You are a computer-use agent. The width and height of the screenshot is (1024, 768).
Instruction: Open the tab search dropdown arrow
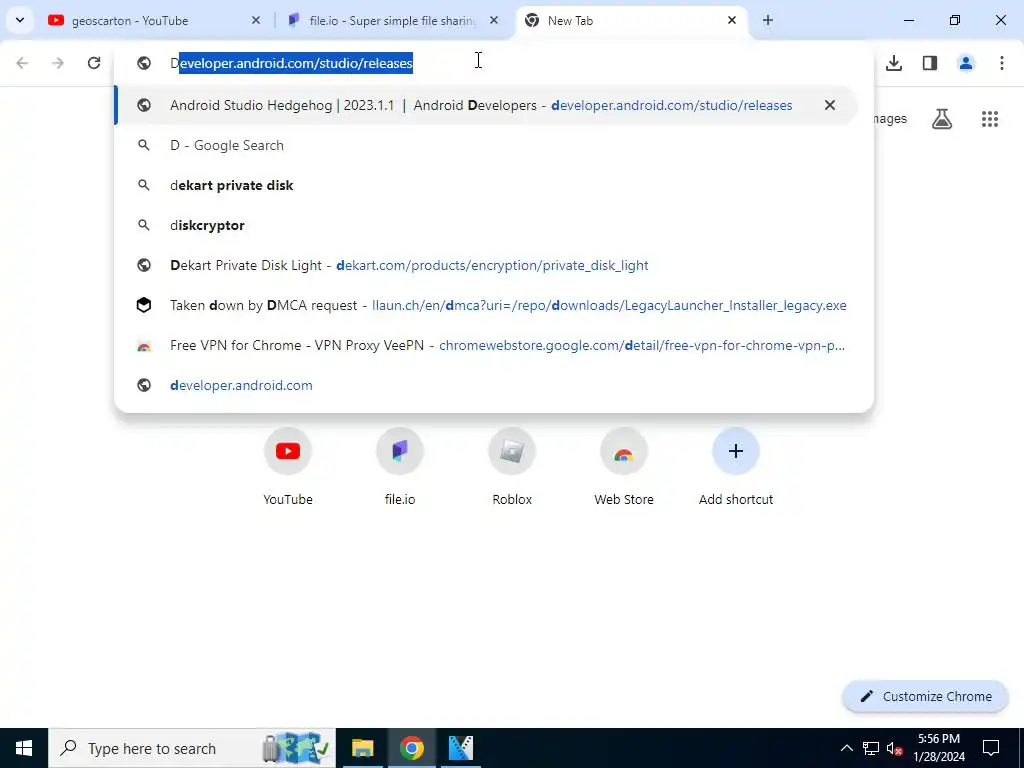point(20,20)
